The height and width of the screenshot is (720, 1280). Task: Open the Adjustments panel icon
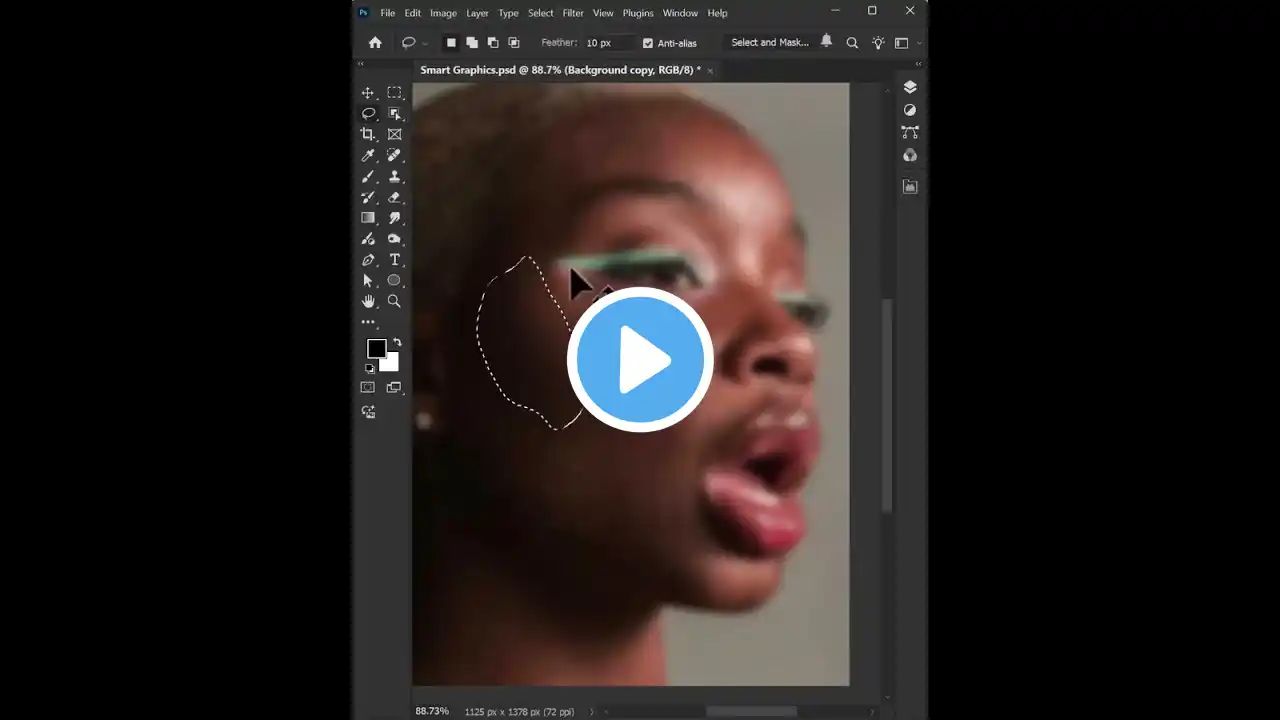pos(910,110)
